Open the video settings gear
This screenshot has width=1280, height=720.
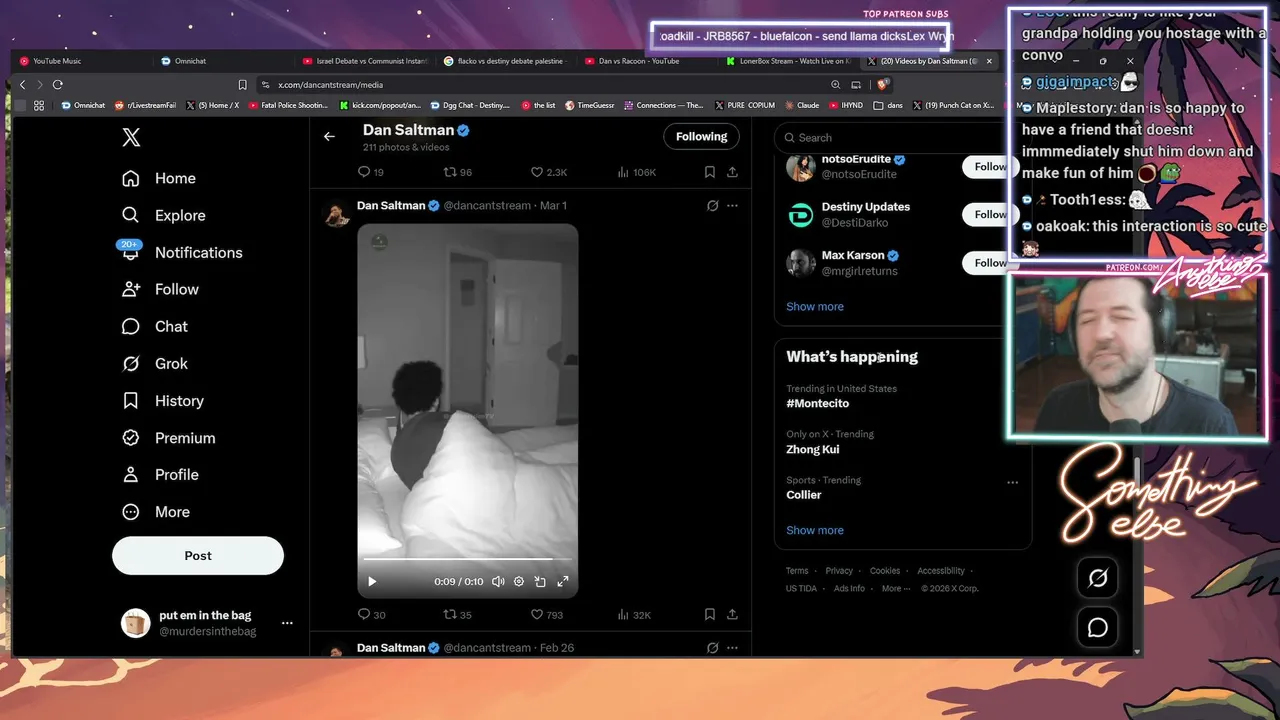pyautogui.click(x=518, y=581)
